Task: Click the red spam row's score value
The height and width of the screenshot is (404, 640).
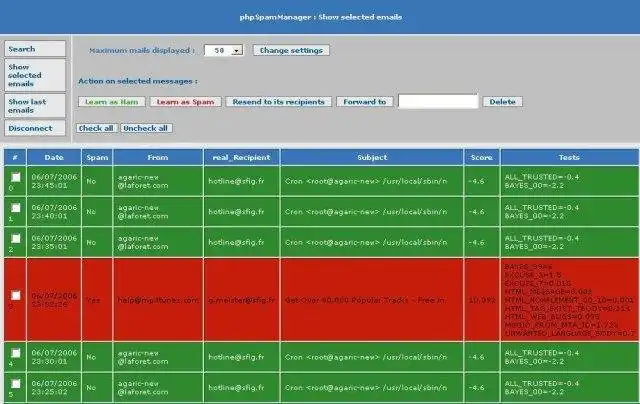Action: 482,300
